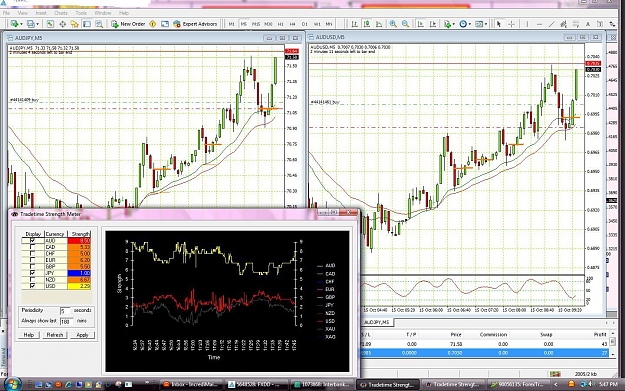
Task: Zoom in on the chart
Action: [393, 24]
